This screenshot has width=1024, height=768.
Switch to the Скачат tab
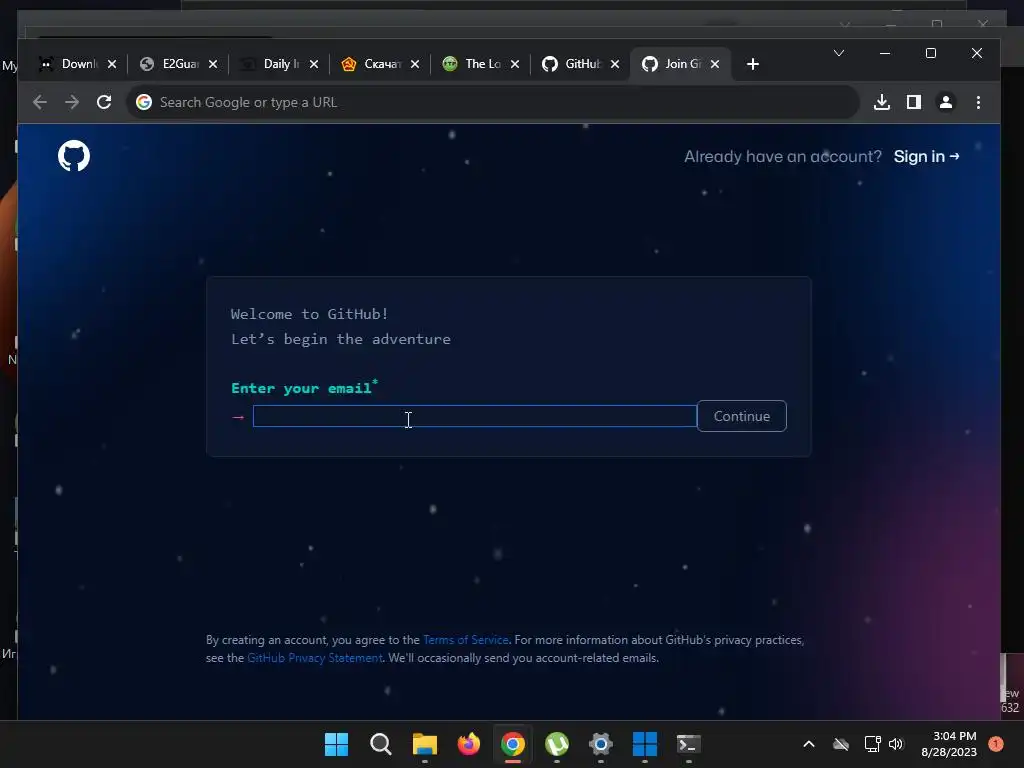381,64
